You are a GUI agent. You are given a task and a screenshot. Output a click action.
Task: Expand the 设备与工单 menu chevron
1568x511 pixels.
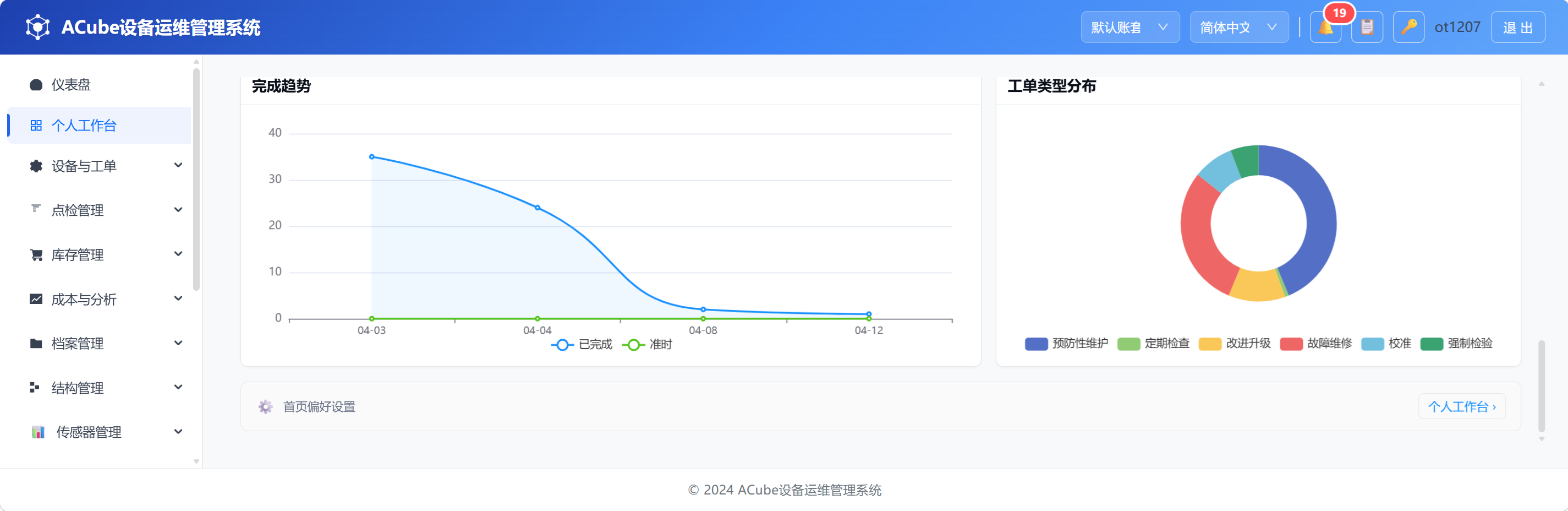[x=178, y=166]
